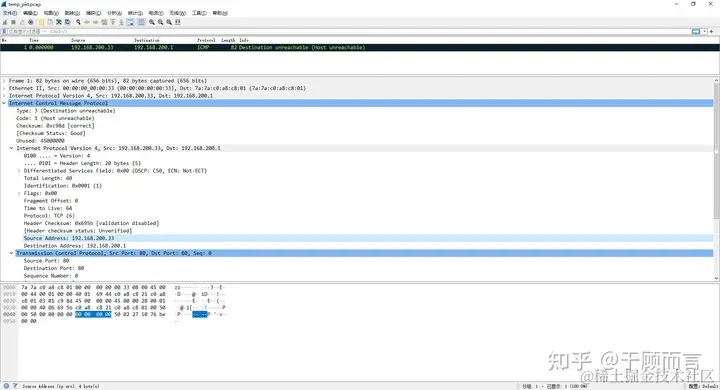Open the 电话(Y) menu
Screen dimensions: 720x390
click(156, 13)
